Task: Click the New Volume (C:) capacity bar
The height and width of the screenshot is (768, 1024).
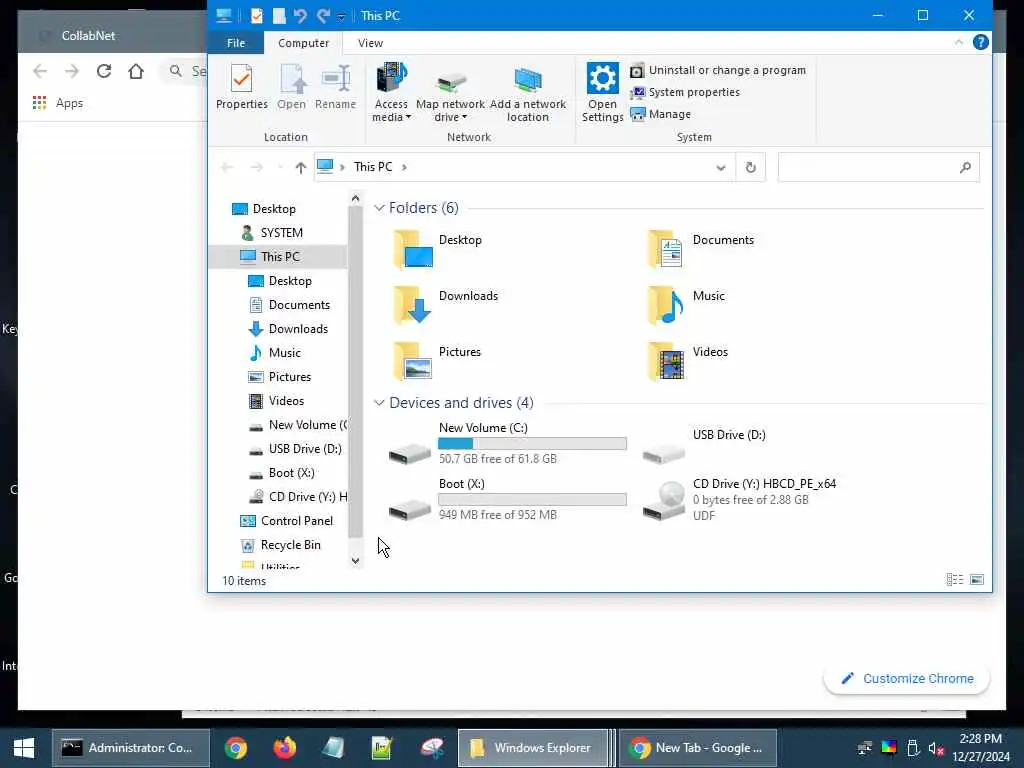Action: (x=532, y=444)
